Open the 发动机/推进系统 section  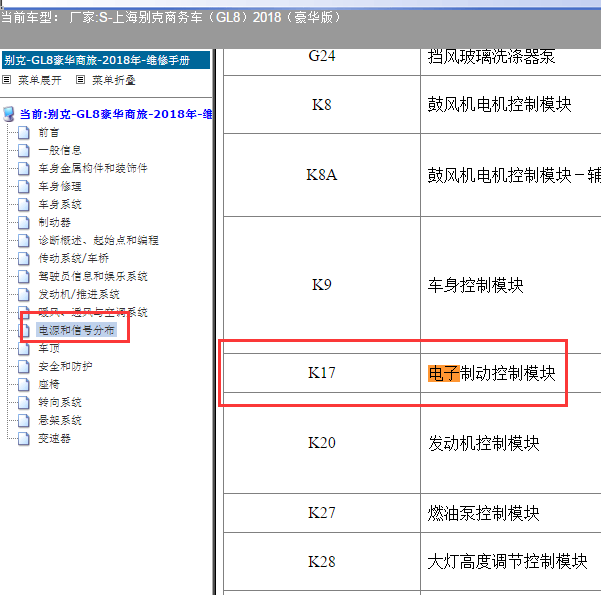(x=78, y=294)
